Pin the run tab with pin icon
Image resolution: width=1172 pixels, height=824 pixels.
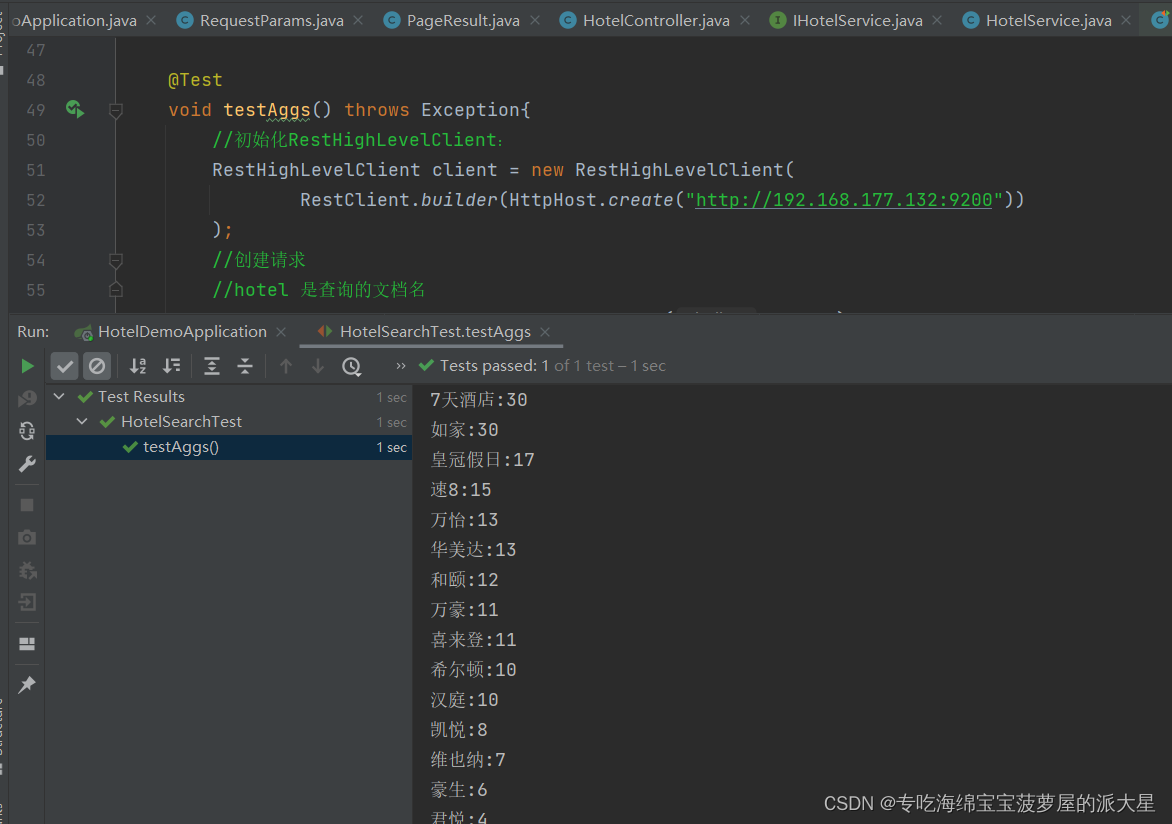[x=27, y=684]
